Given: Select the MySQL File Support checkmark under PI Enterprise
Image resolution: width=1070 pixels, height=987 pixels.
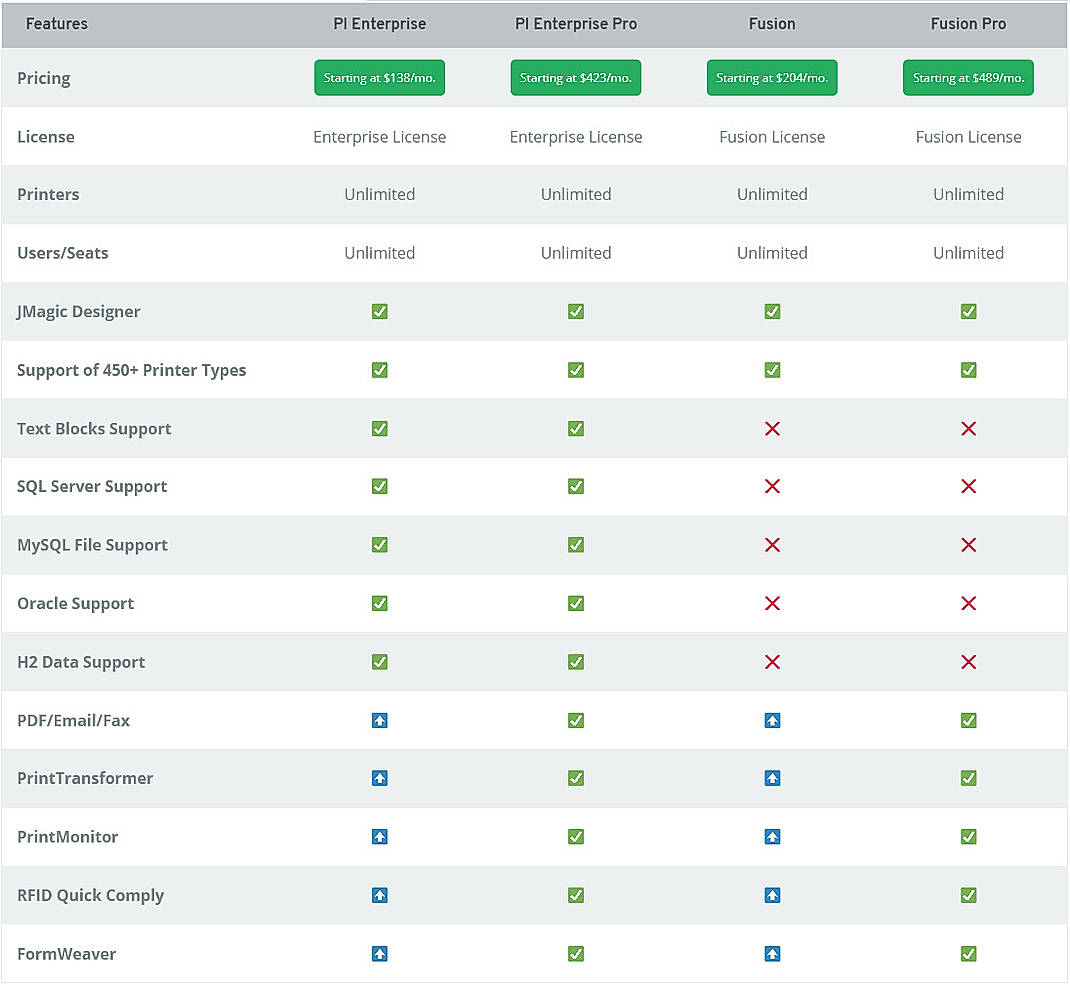Looking at the screenshot, I should pos(379,545).
